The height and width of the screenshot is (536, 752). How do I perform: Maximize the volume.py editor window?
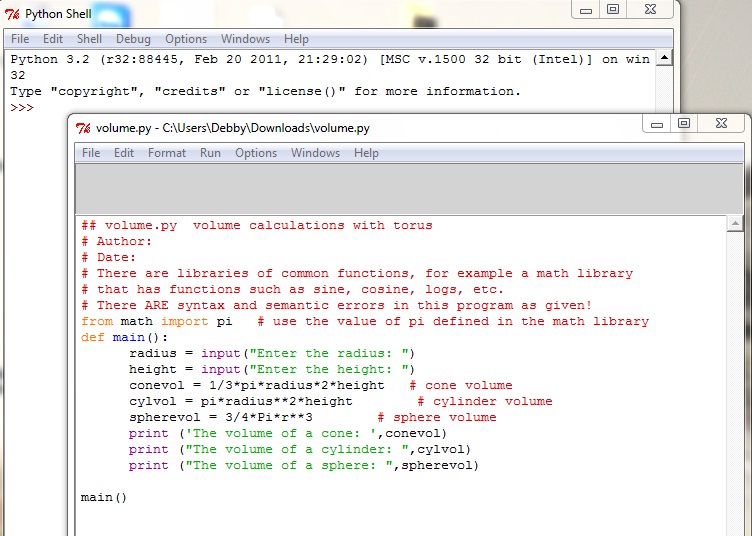[x=683, y=124]
